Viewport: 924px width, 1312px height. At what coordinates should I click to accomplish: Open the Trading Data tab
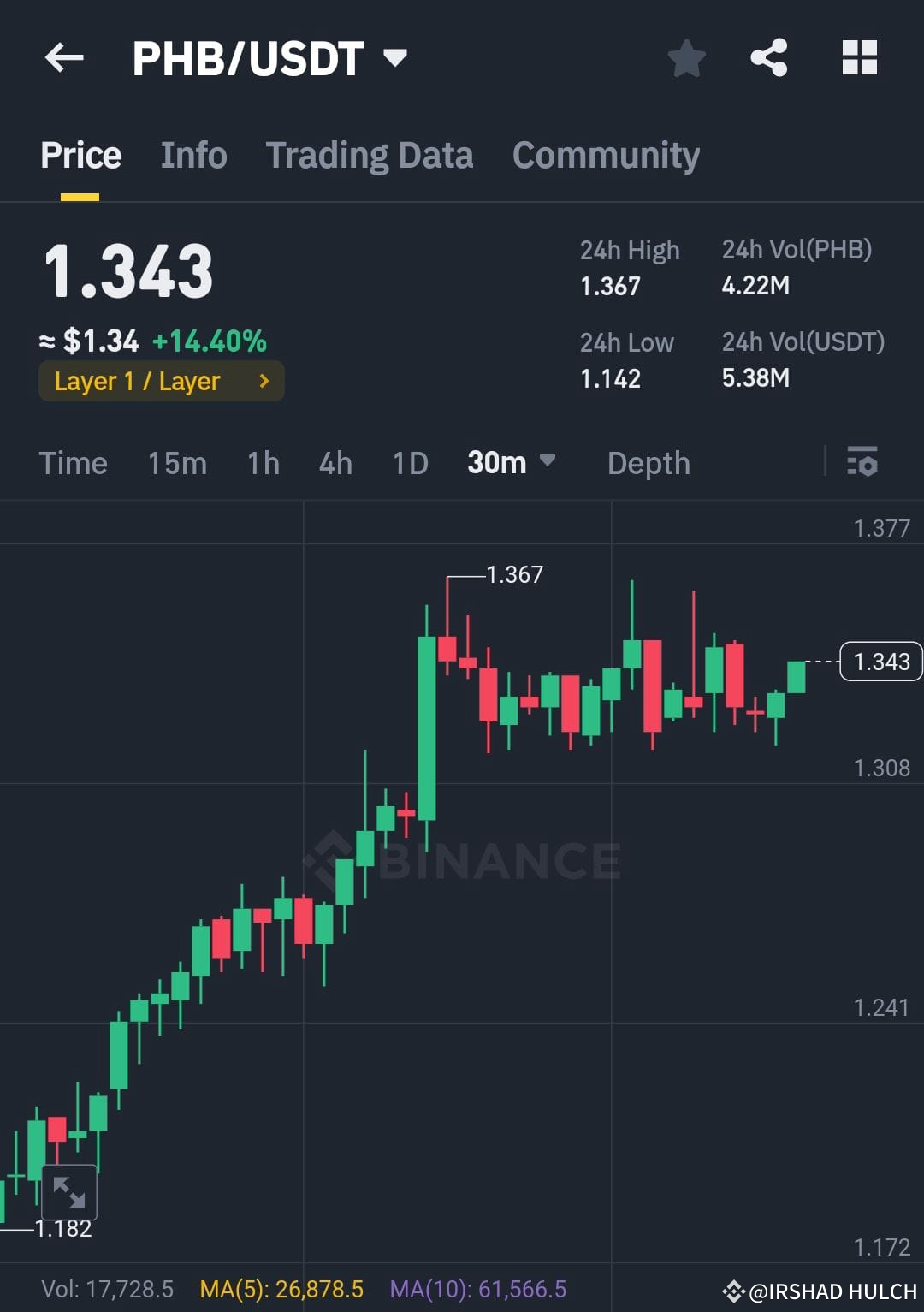coord(370,155)
